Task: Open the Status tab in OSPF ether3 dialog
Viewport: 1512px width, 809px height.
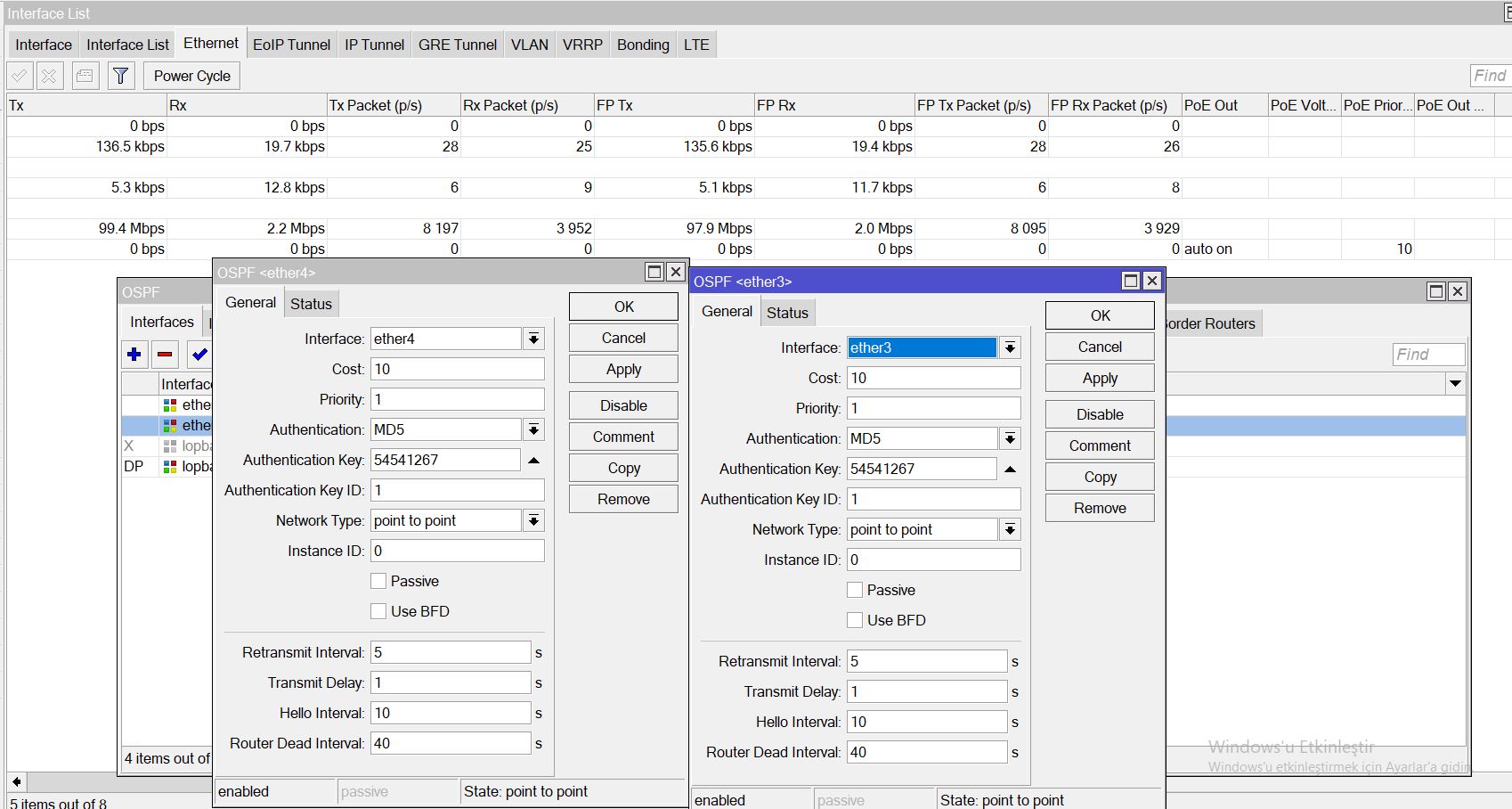Action: point(787,312)
